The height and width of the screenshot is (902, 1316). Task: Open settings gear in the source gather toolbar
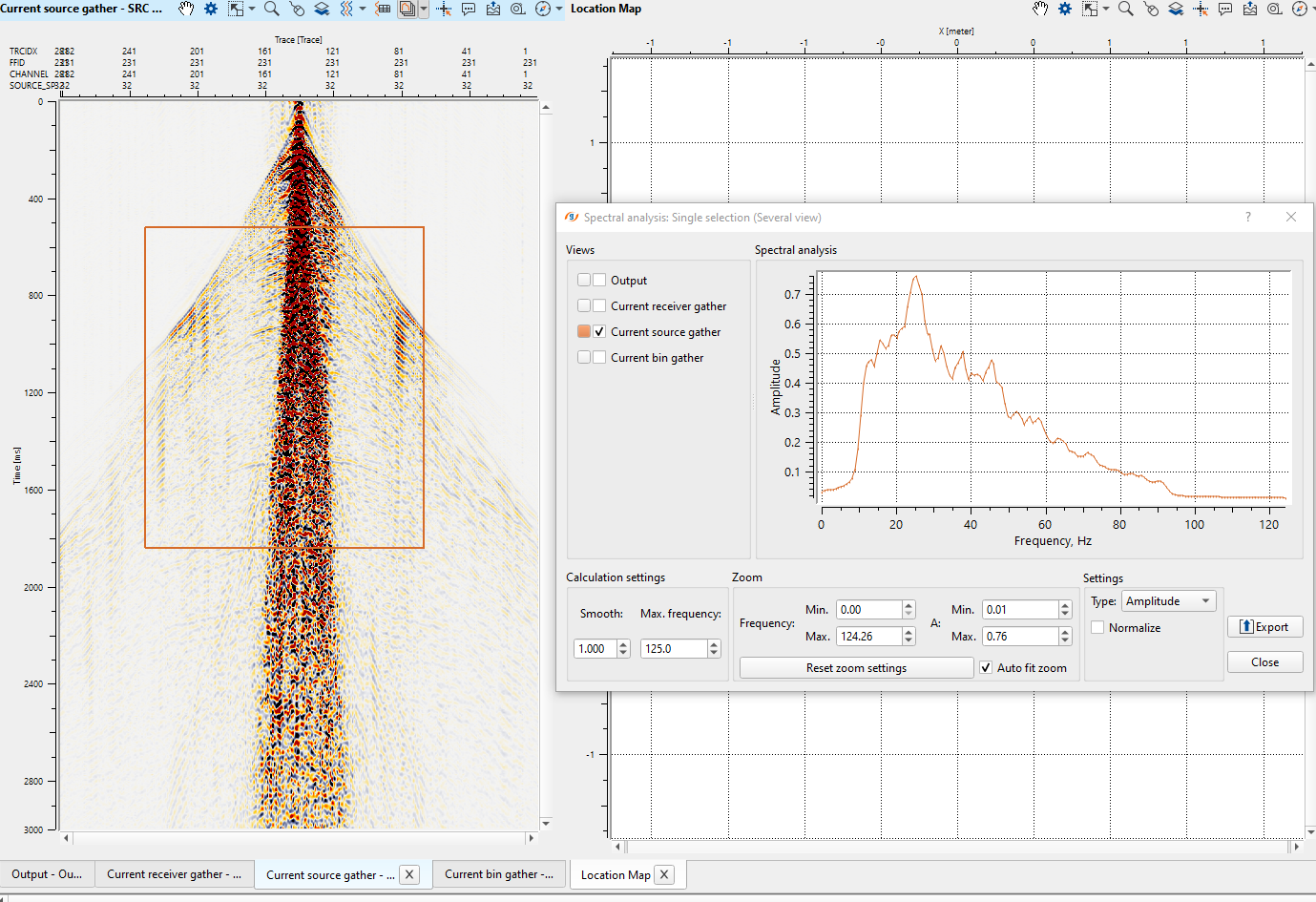(211, 9)
